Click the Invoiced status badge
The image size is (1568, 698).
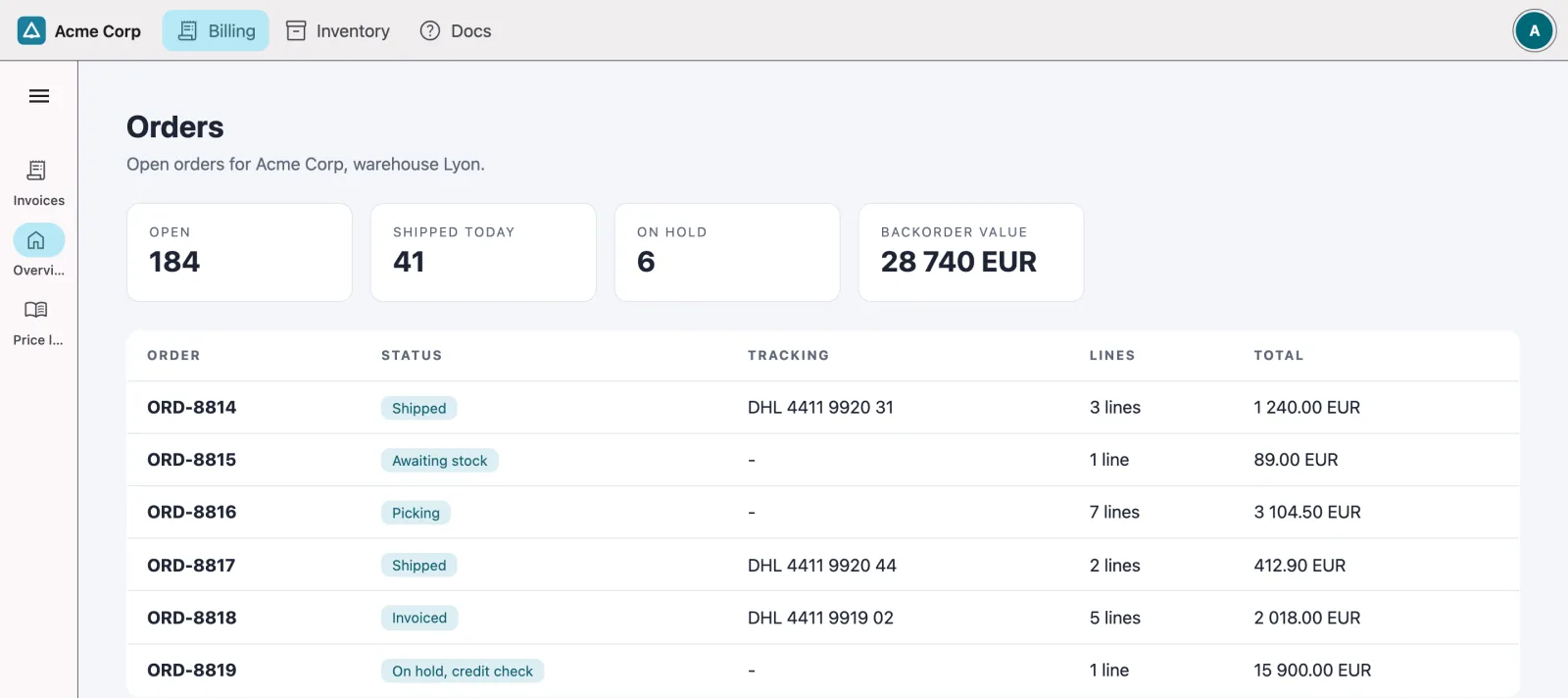click(419, 618)
